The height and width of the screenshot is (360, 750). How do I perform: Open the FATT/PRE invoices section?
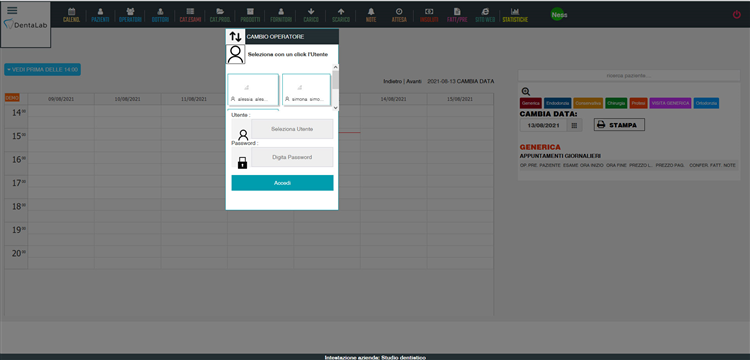pos(457,15)
